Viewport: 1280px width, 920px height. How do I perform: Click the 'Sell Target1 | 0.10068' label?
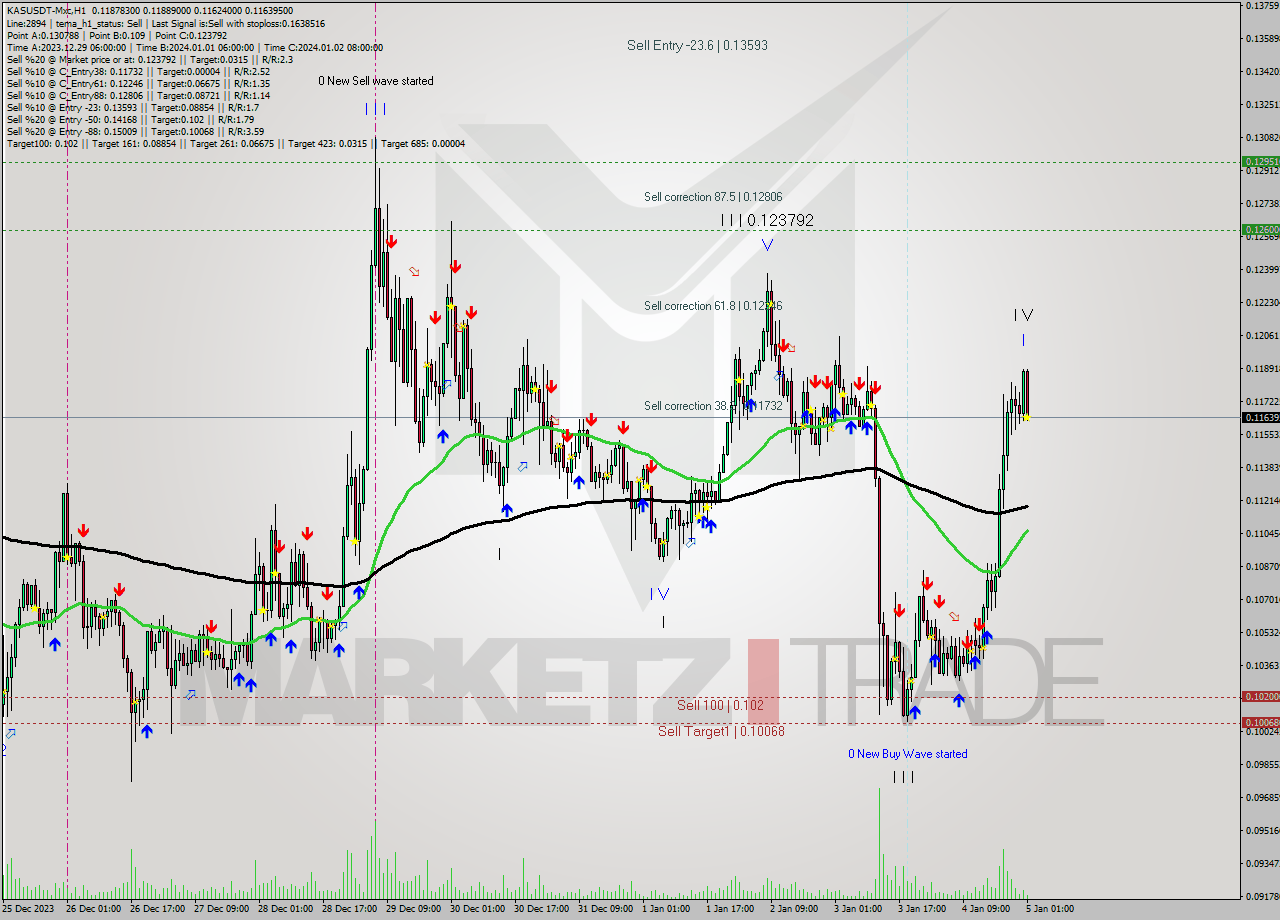tap(721, 731)
